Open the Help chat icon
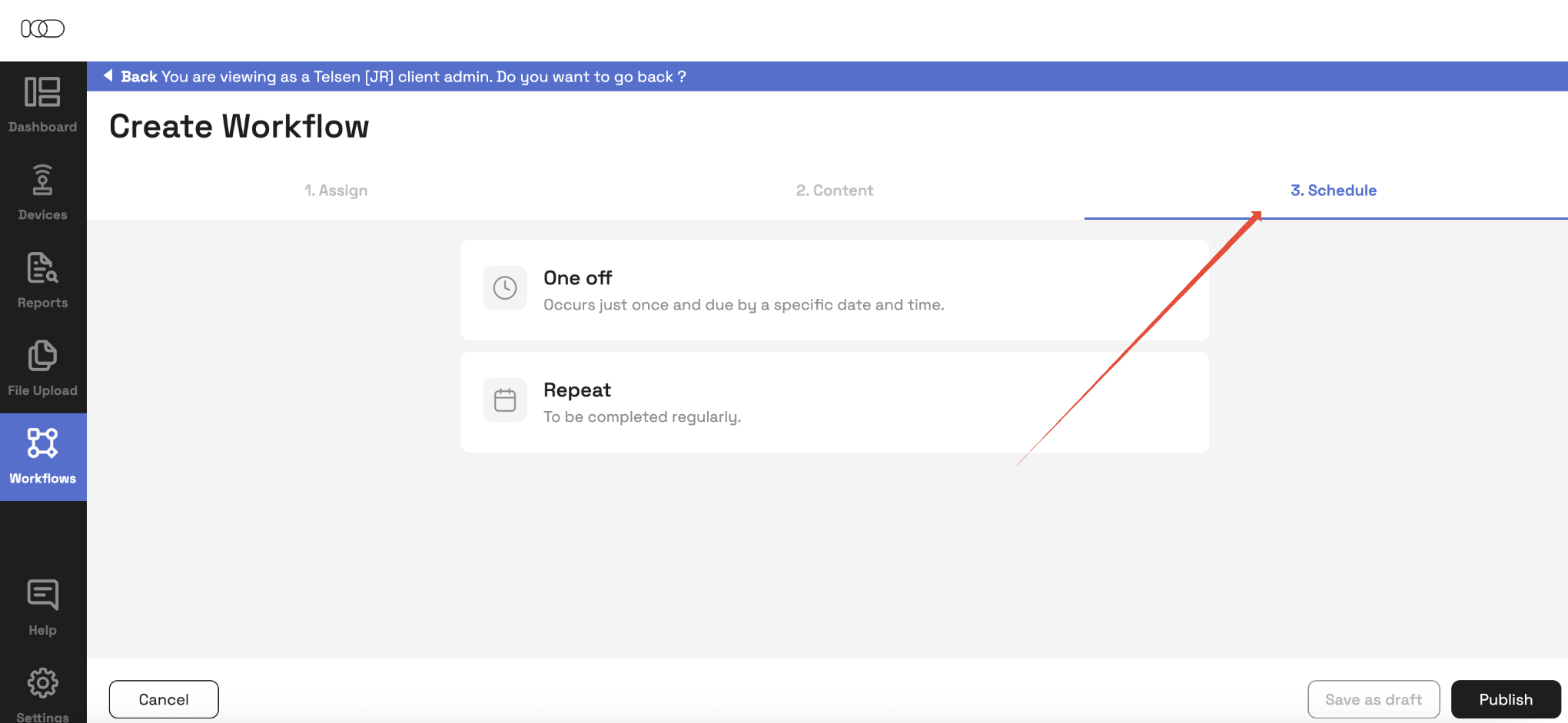The image size is (1568, 723). tap(42, 595)
